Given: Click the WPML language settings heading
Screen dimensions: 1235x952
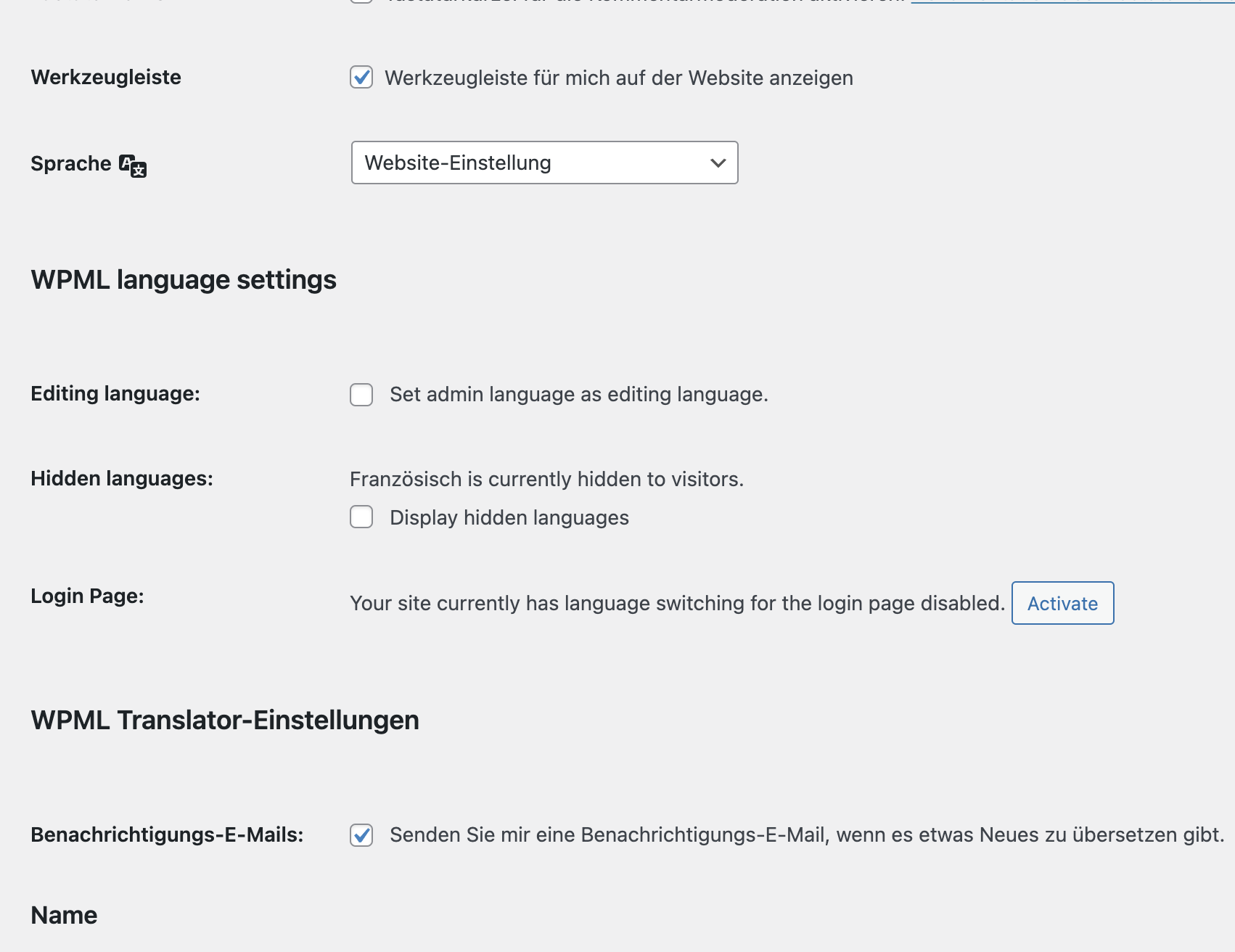Looking at the screenshot, I should click(184, 280).
